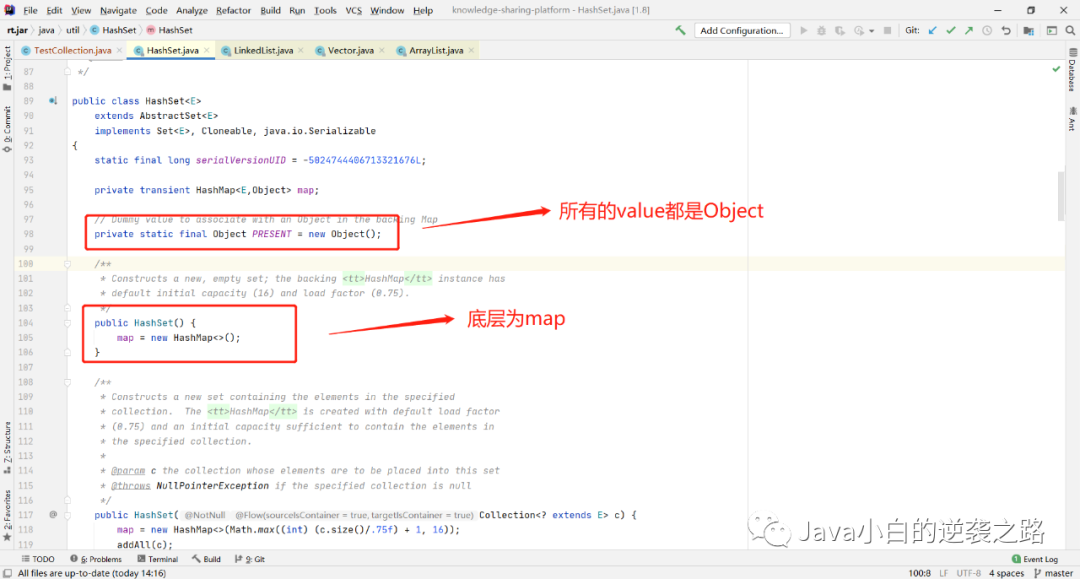Switch to the Vector.java tab

(350, 50)
